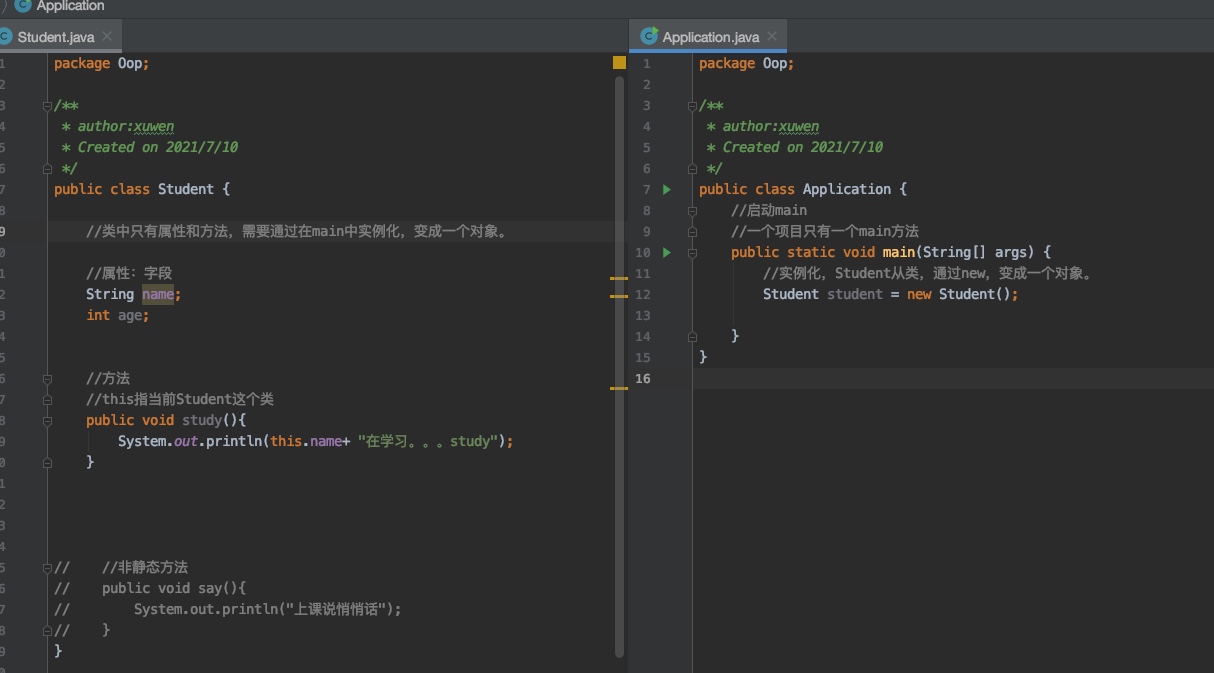
Task: Collapse the Javadoc comment in Application.java
Action: pyautogui.click(x=692, y=106)
